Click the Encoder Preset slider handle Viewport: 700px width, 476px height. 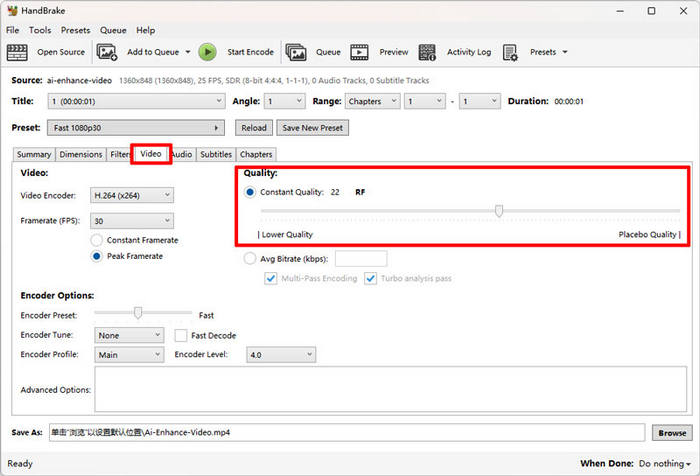tap(138, 313)
